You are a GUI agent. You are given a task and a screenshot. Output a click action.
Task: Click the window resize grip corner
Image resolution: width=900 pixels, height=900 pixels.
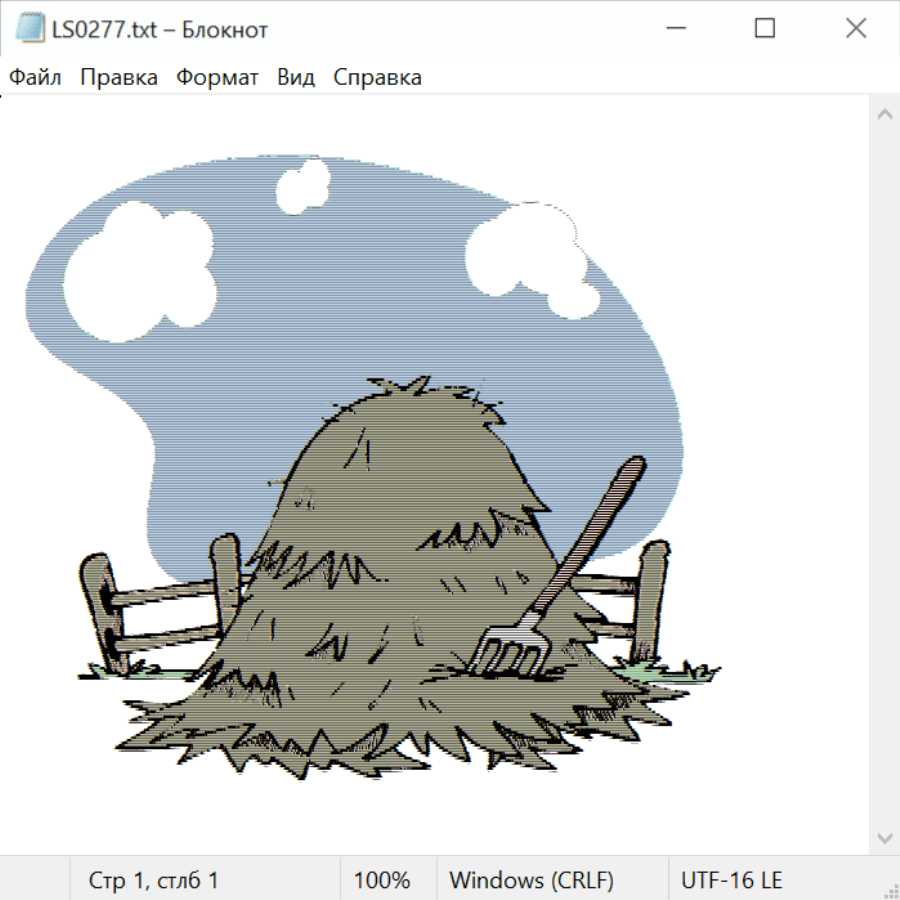[890, 890]
